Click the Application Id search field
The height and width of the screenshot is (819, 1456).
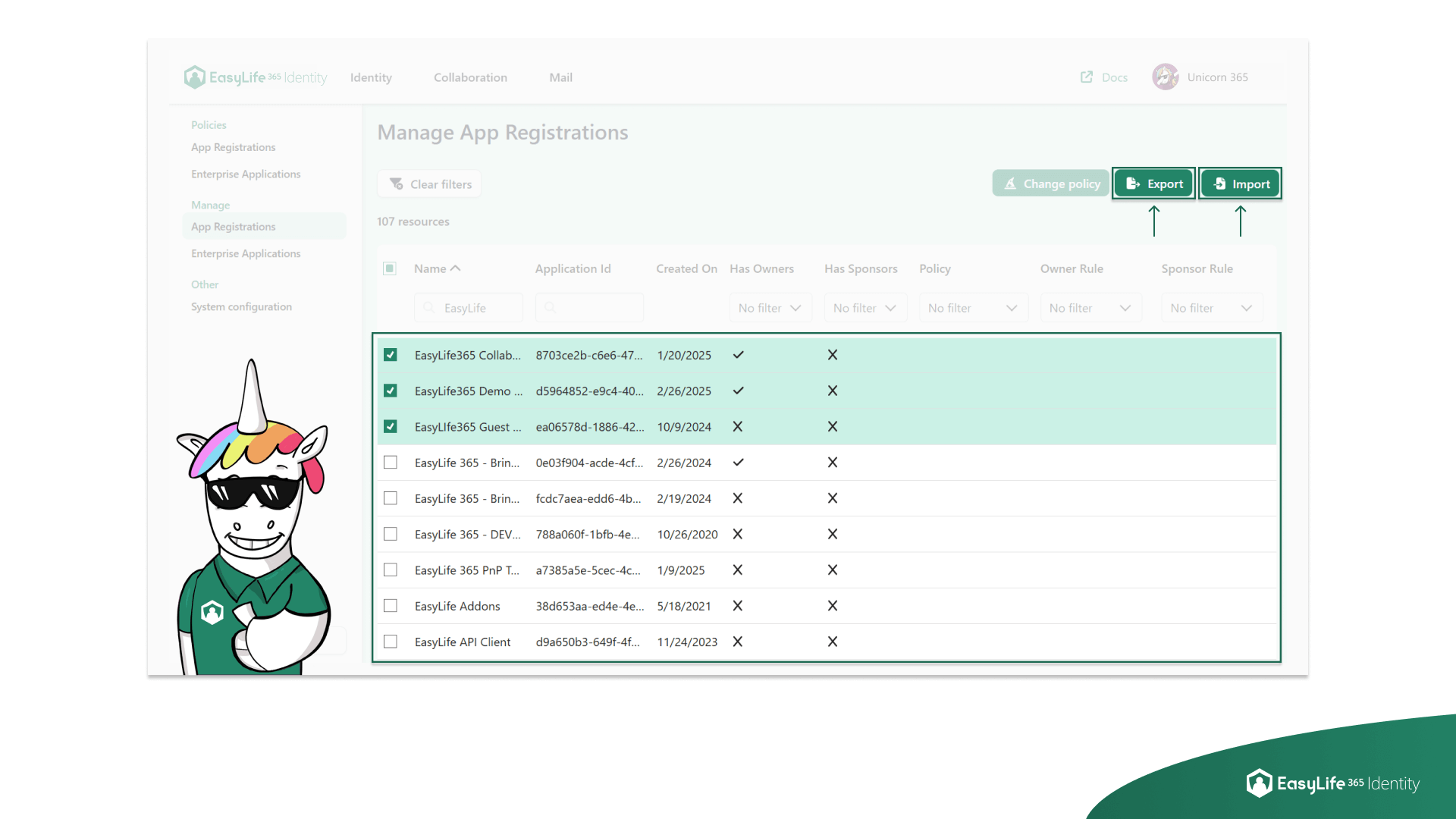[589, 308]
